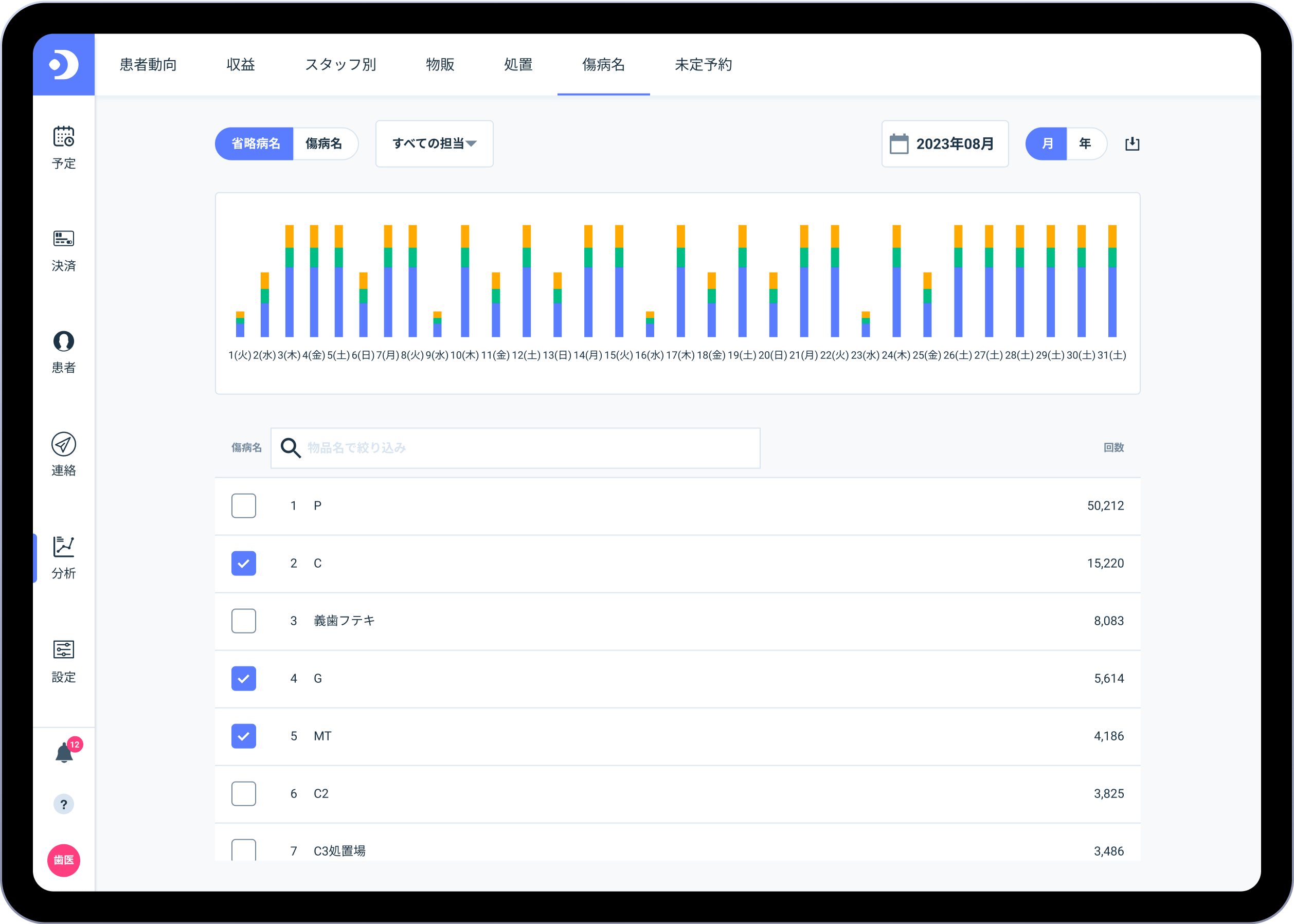The height and width of the screenshot is (924, 1294).
Task: Open the 患者 patient sidebar icon
Action: [x=64, y=341]
